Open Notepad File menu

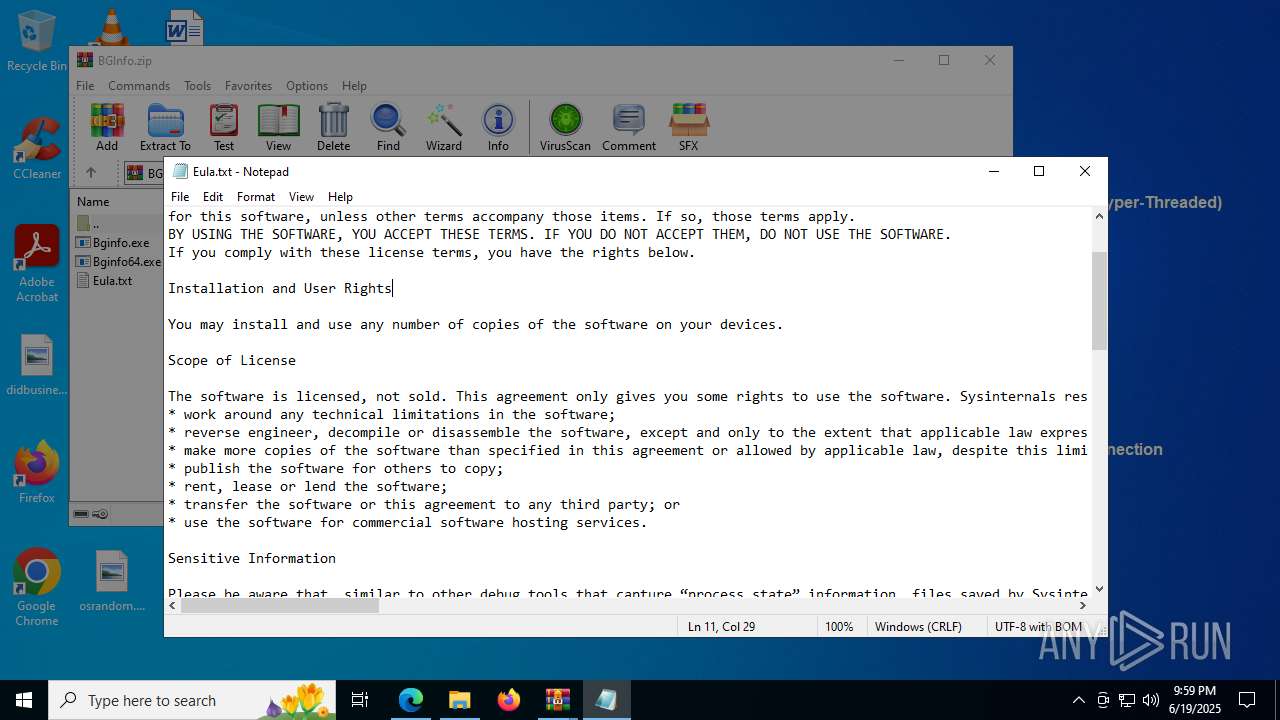[180, 197]
